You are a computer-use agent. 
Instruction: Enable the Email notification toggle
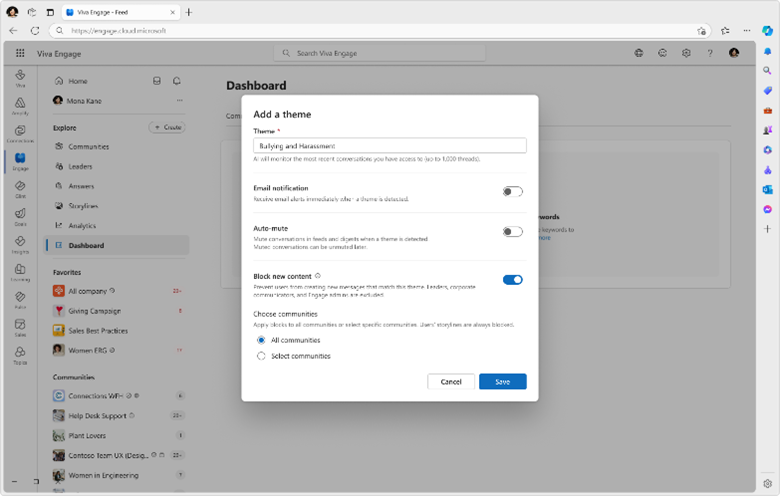[x=512, y=192]
